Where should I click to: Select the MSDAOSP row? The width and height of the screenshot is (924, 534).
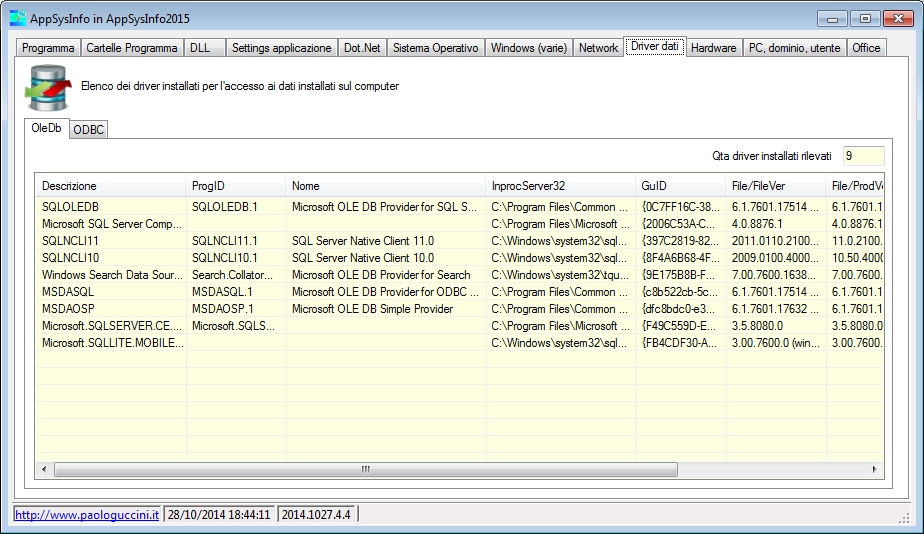pos(460,309)
